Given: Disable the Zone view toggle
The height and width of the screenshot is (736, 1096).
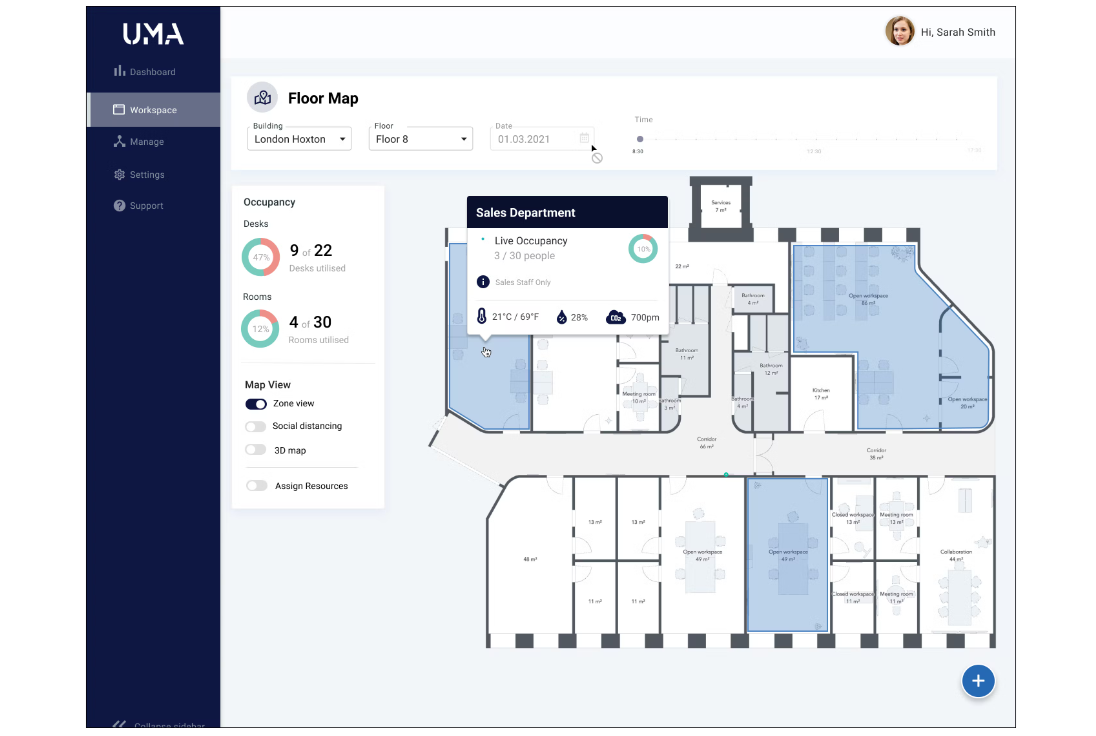Looking at the screenshot, I should pos(258,404).
